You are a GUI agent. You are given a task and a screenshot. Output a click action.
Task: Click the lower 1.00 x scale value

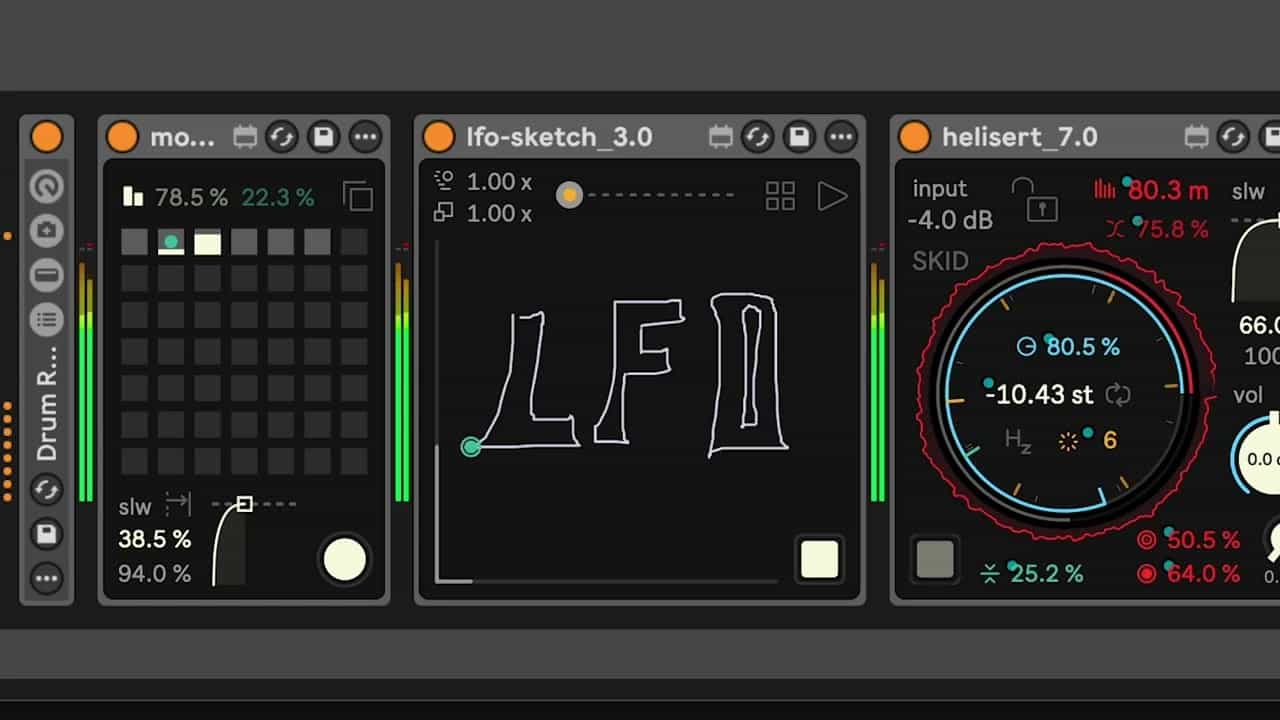pyautogui.click(x=499, y=213)
